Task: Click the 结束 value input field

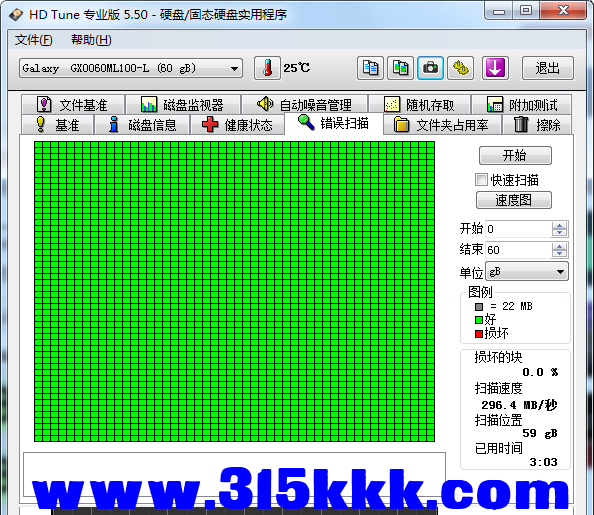Action: pos(518,250)
